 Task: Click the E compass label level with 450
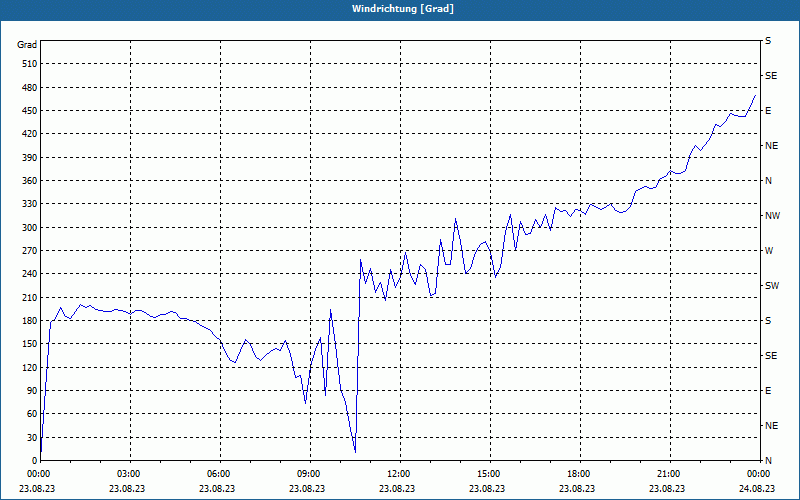(768, 111)
